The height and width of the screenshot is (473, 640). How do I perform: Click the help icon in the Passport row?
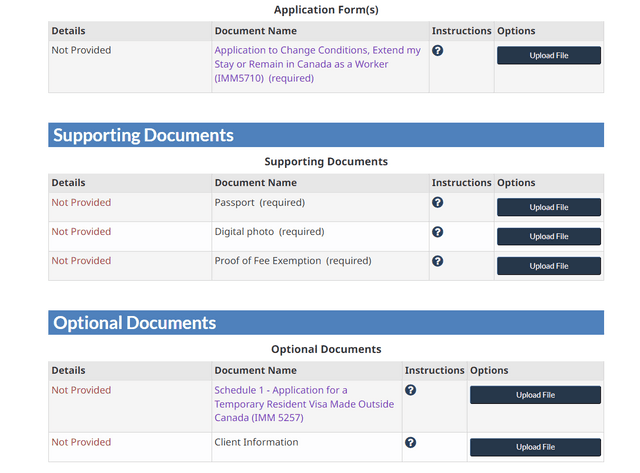pyautogui.click(x=438, y=202)
